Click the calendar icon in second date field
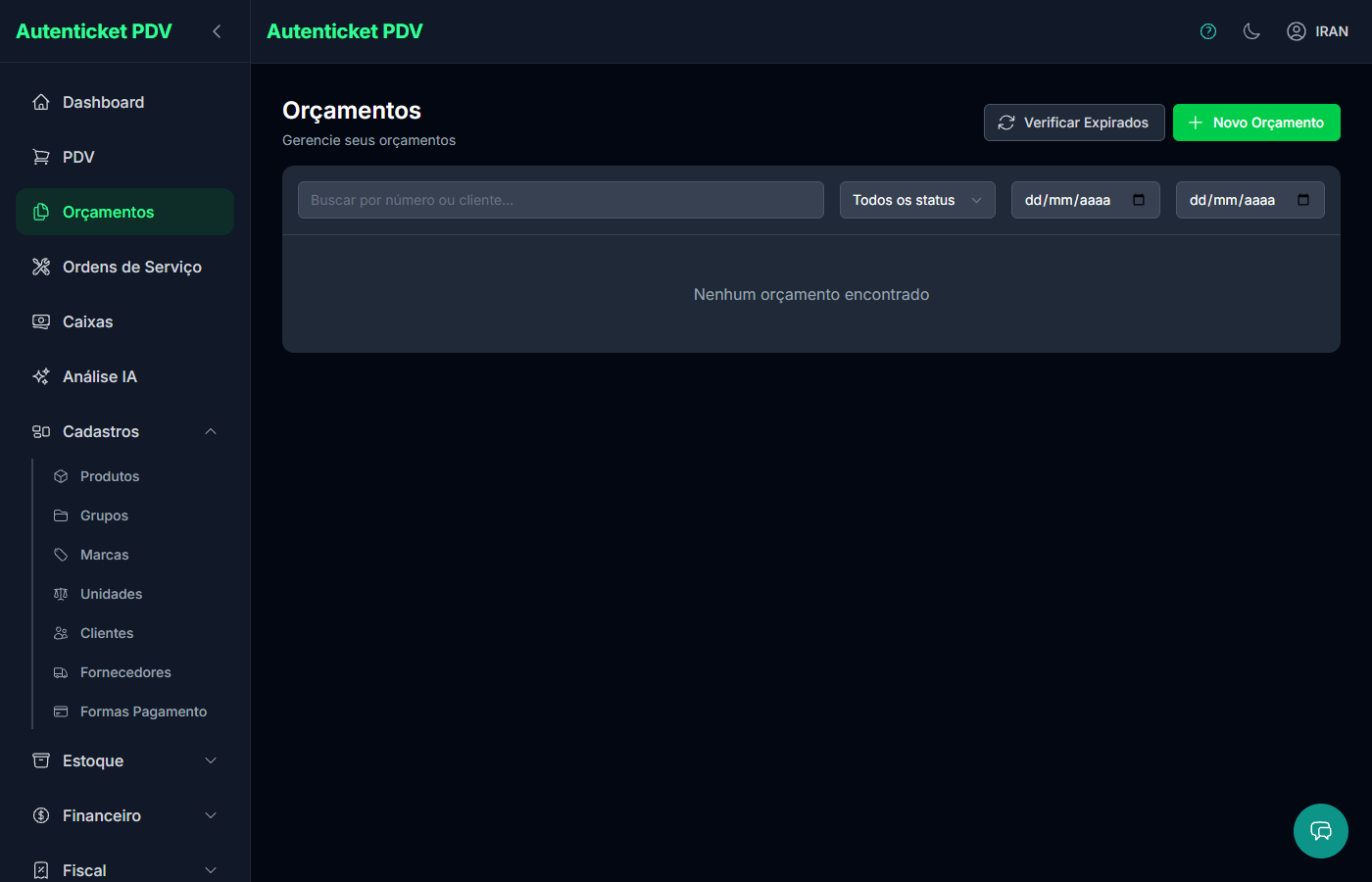 tap(1303, 200)
